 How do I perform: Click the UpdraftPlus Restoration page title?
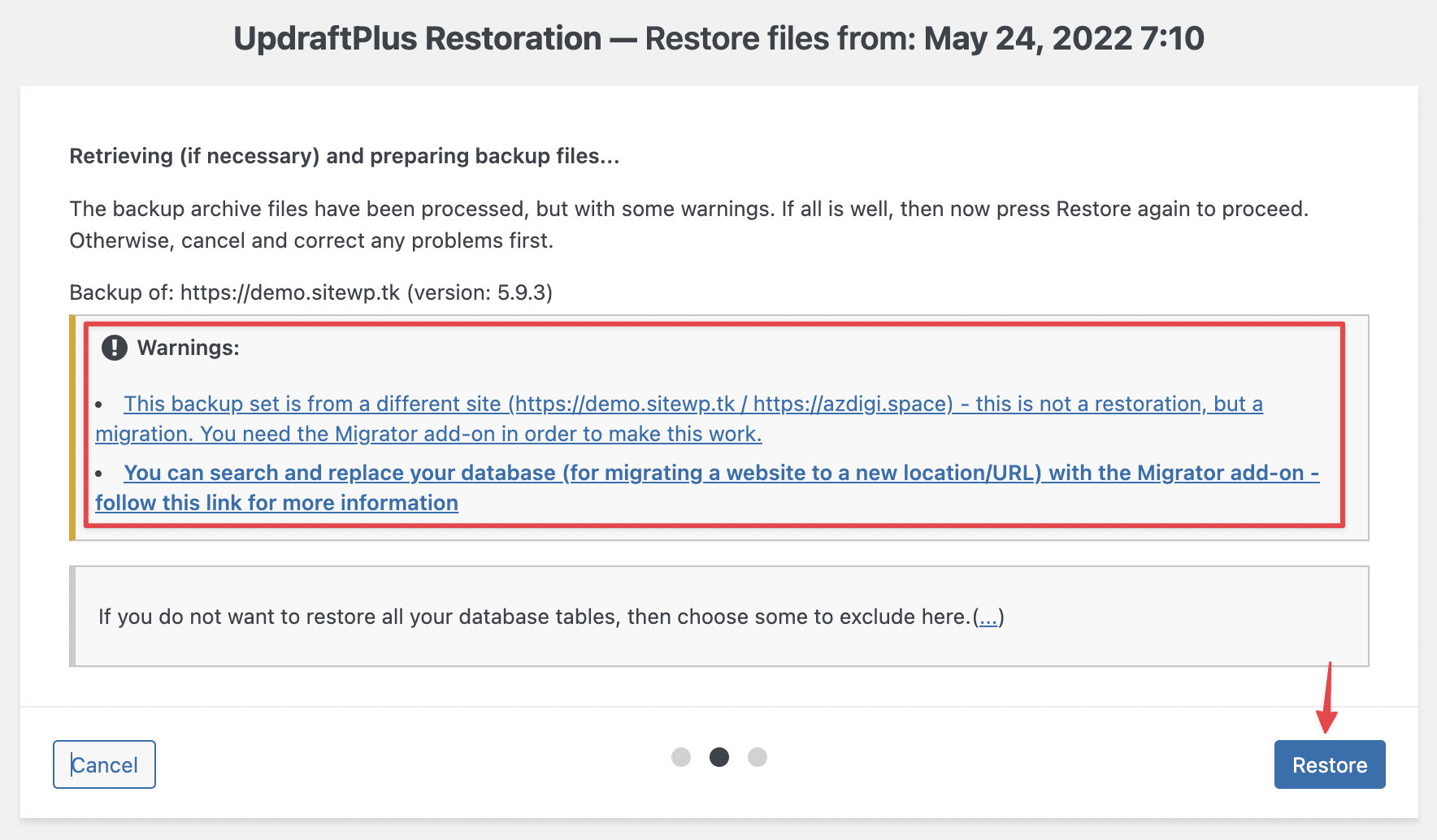tap(718, 39)
